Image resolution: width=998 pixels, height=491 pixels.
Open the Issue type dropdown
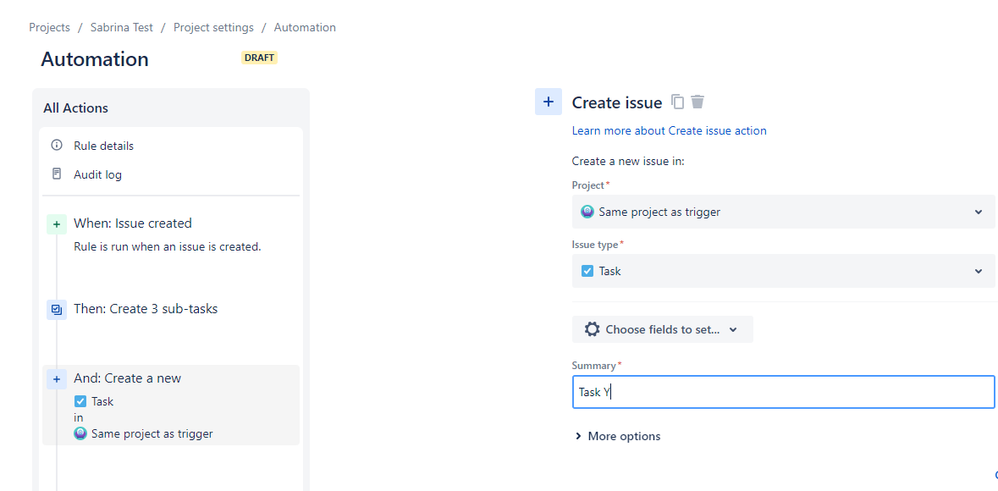(x=783, y=271)
